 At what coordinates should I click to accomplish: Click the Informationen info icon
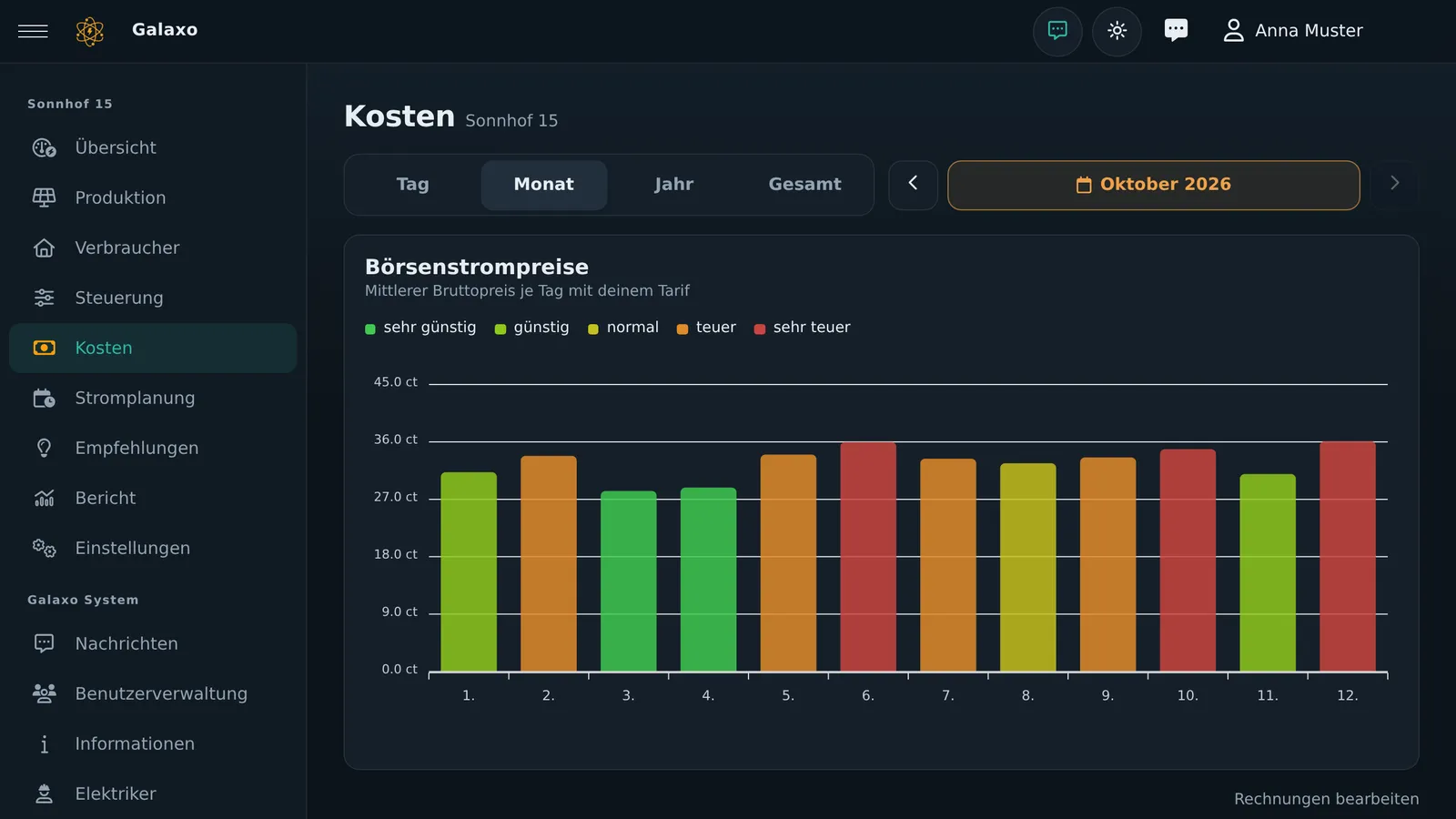tap(44, 743)
